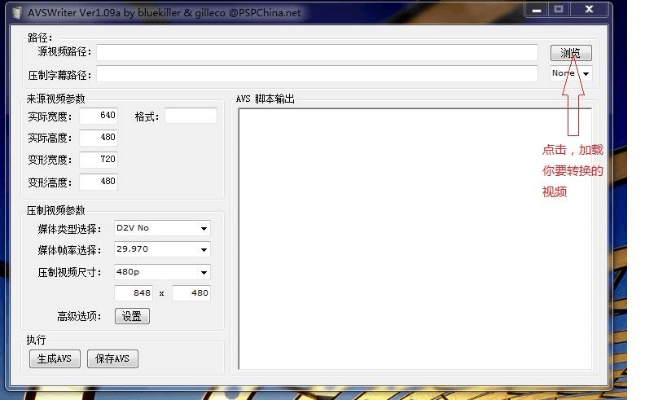
Task: Expand the 媒体类型选择 D2V No dropdown
Action: pyautogui.click(x=160, y=229)
